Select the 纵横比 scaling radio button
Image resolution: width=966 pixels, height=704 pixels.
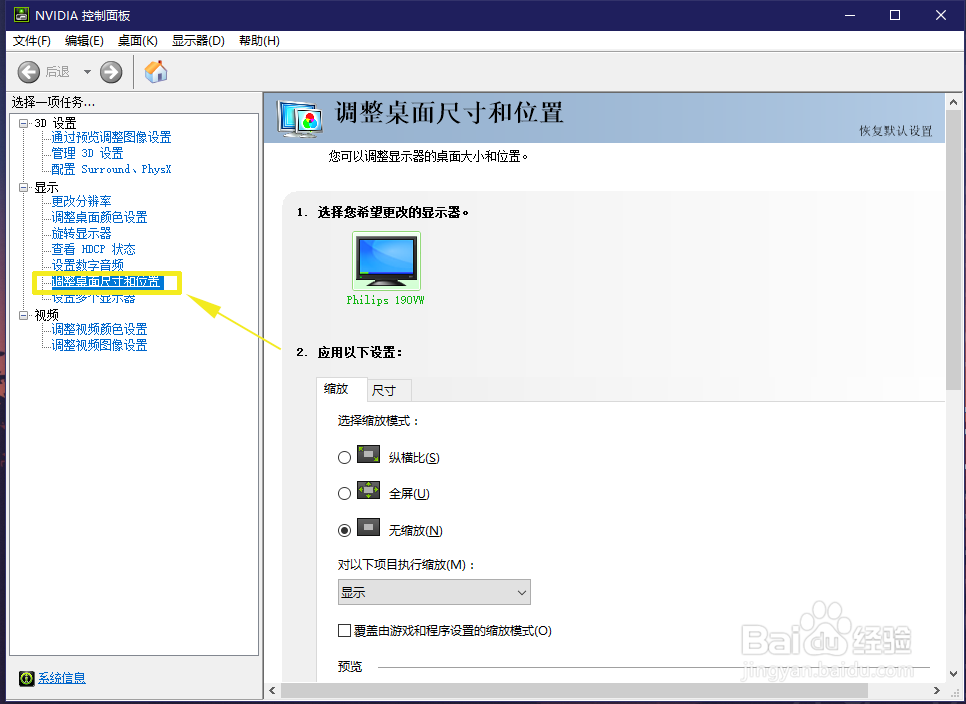click(x=343, y=456)
